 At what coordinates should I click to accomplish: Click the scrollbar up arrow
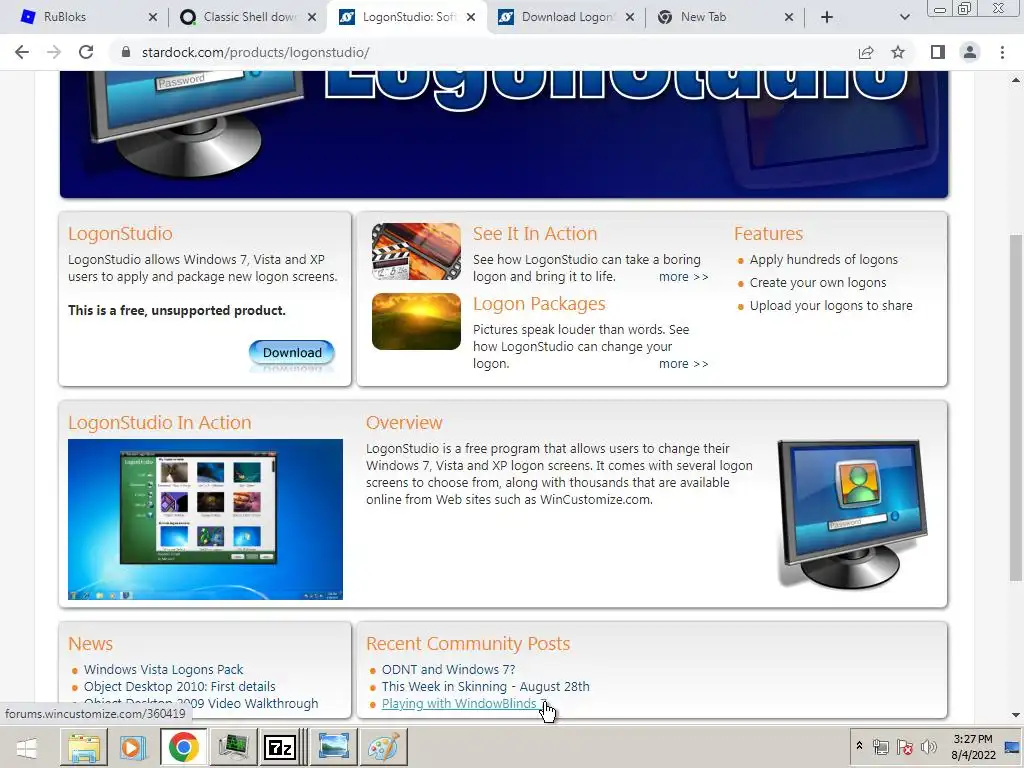pyautogui.click(x=1016, y=80)
